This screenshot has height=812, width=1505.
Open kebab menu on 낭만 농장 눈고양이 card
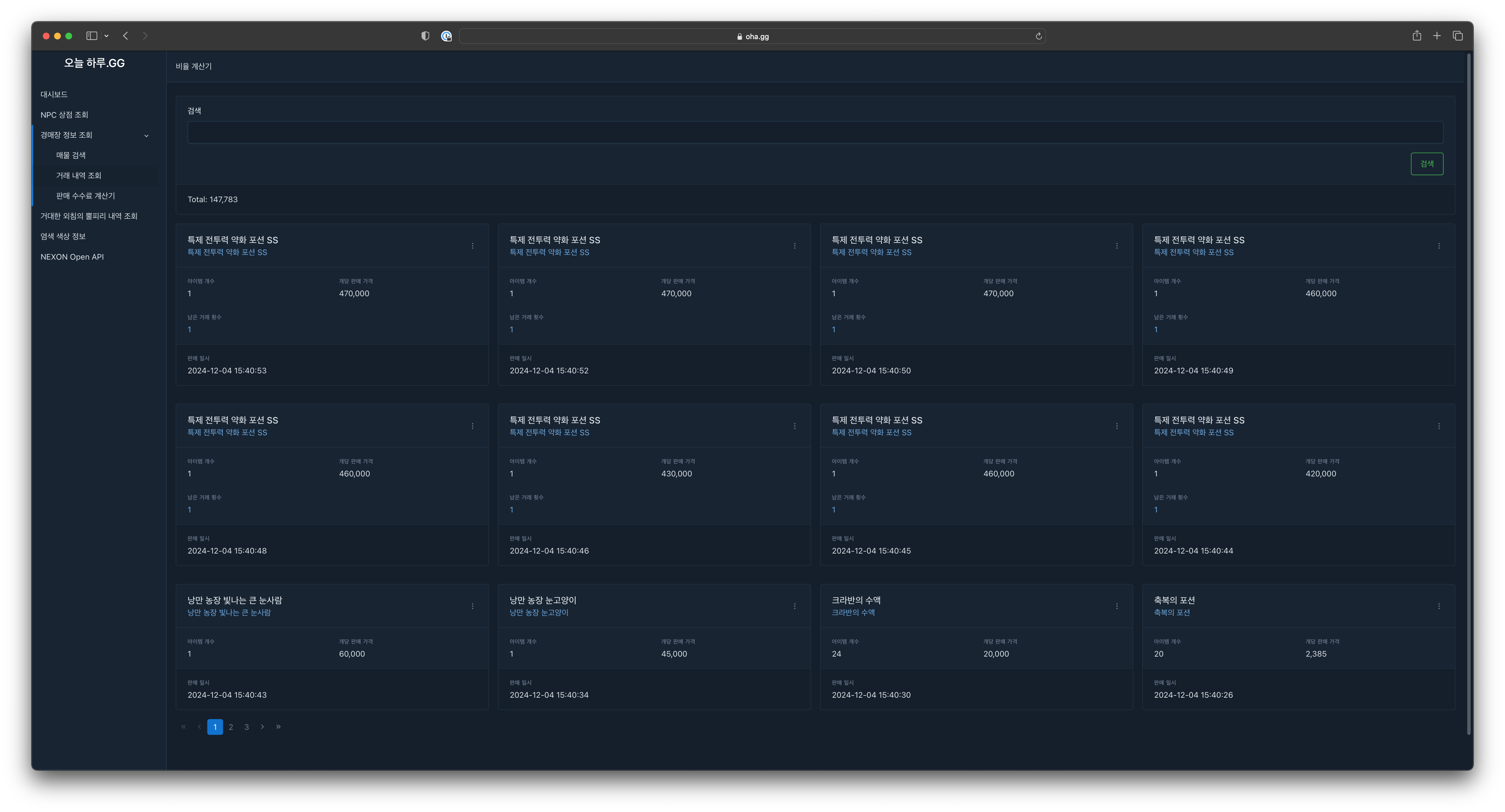point(794,606)
